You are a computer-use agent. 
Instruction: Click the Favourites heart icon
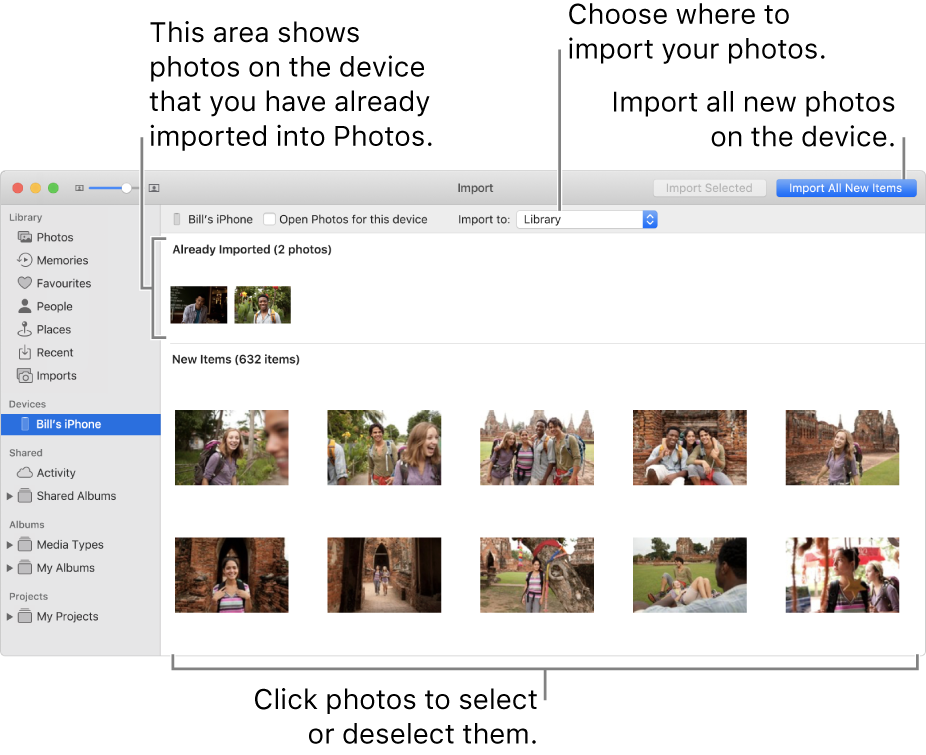[x=23, y=283]
